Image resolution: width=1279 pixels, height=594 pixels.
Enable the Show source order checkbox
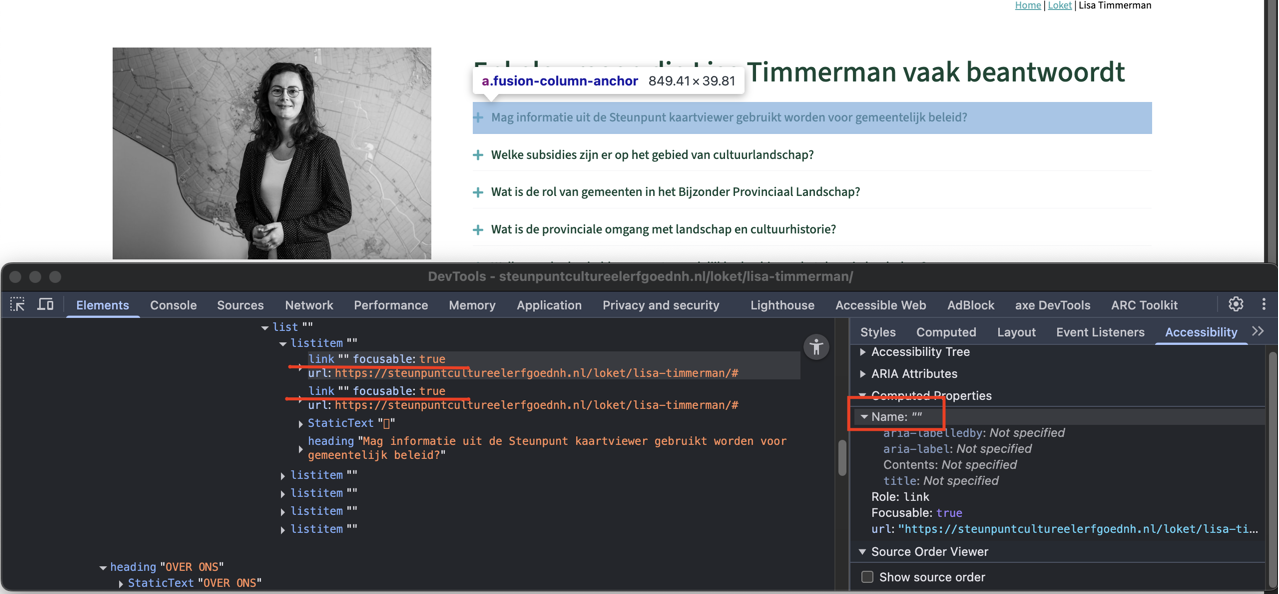tap(867, 577)
